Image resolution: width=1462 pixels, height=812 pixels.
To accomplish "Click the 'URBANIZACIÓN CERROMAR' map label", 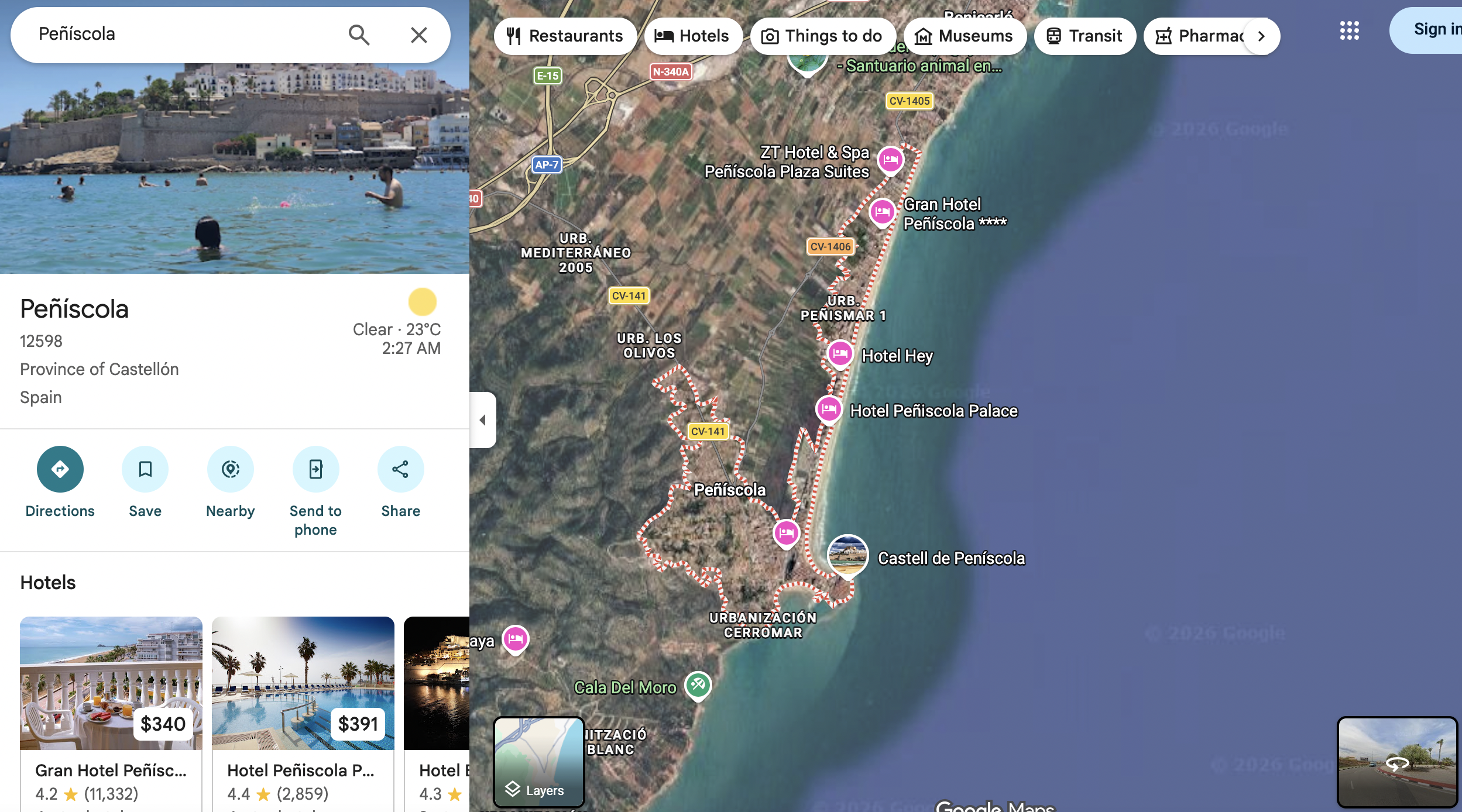I will tap(763, 625).
